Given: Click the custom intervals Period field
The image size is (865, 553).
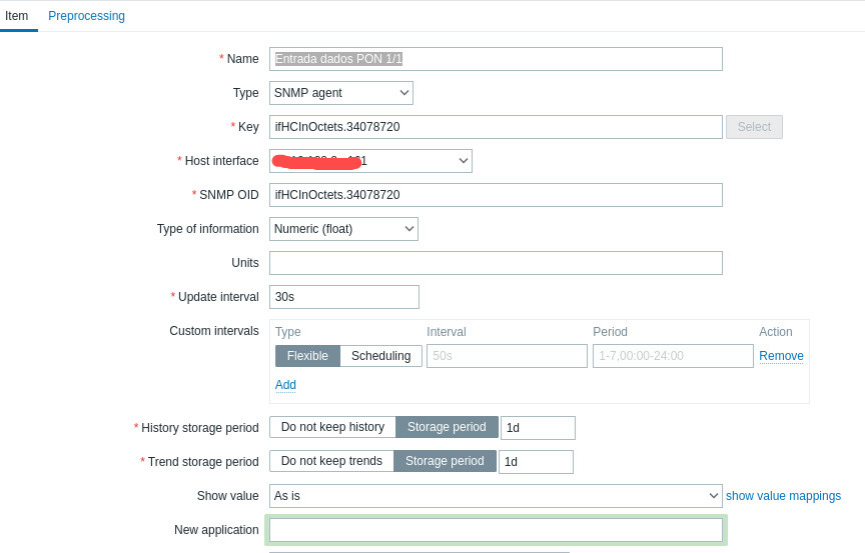Looking at the screenshot, I should click(x=672, y=356).
